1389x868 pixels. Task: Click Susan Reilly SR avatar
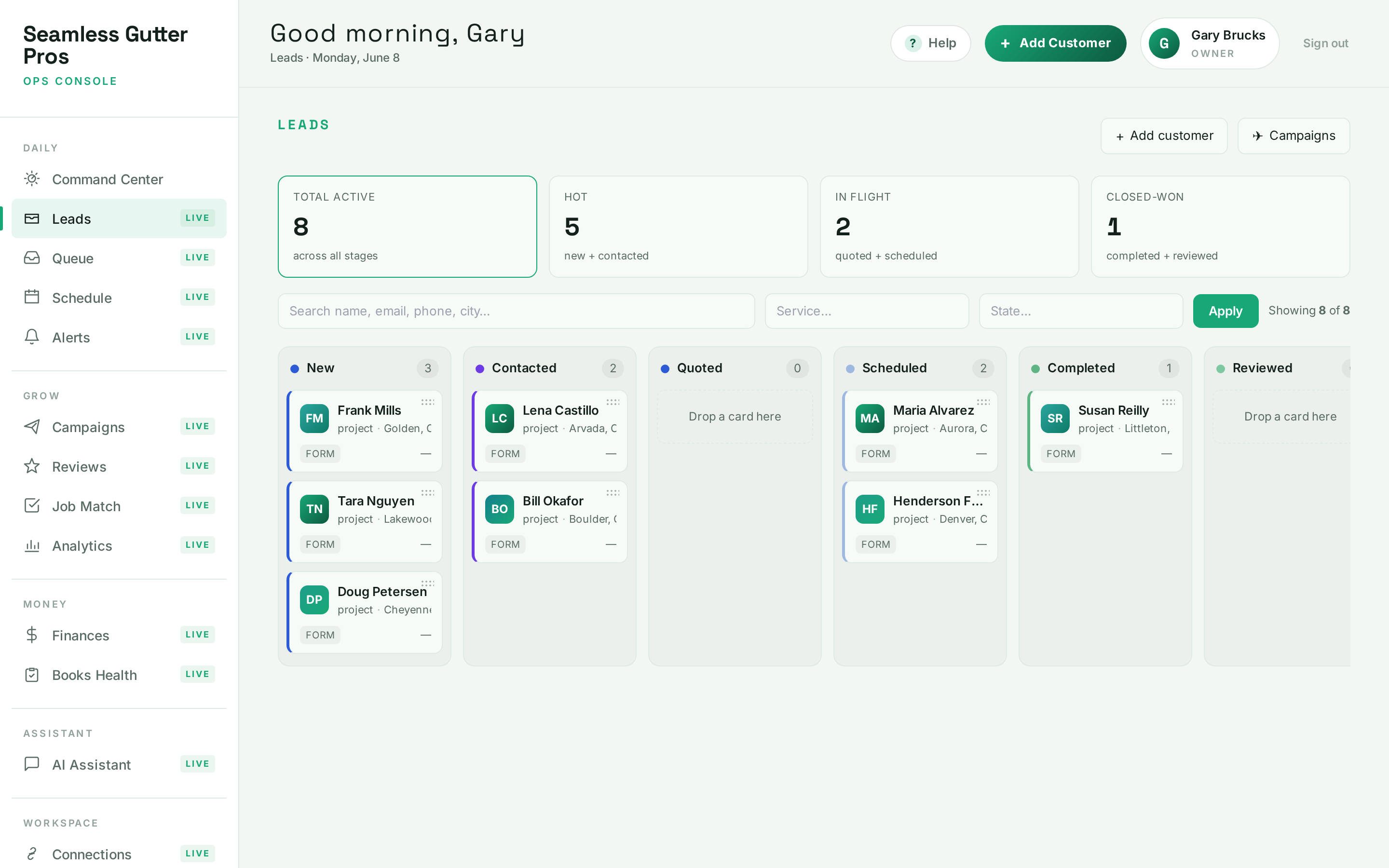pos(1055,419)
